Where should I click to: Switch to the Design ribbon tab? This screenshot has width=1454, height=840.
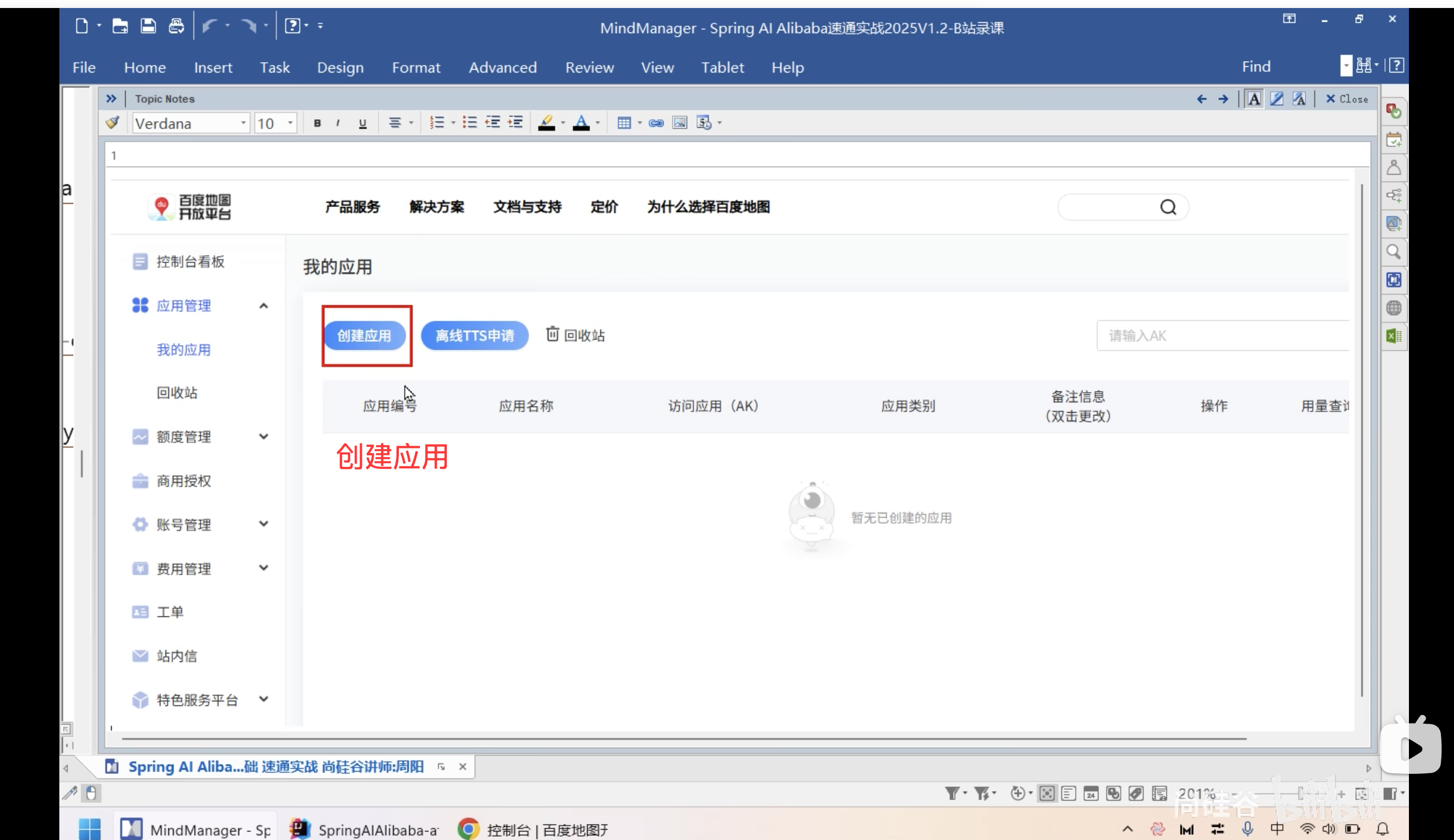pos(340,67)
